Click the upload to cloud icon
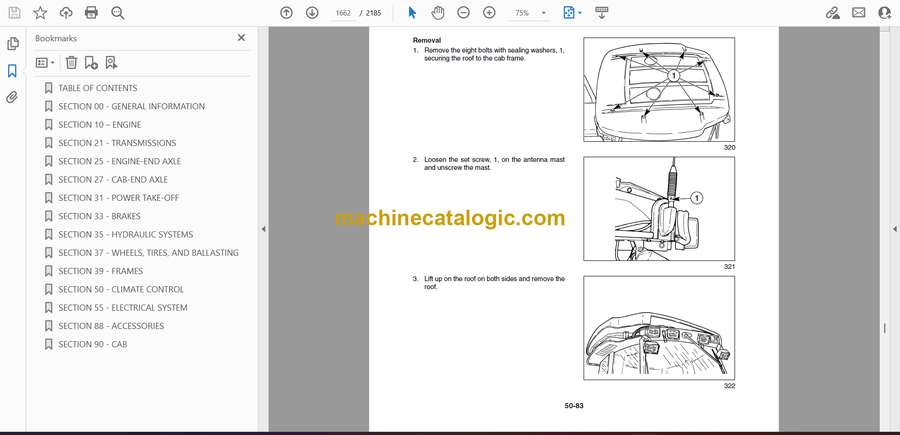 (x=66, y=13)
